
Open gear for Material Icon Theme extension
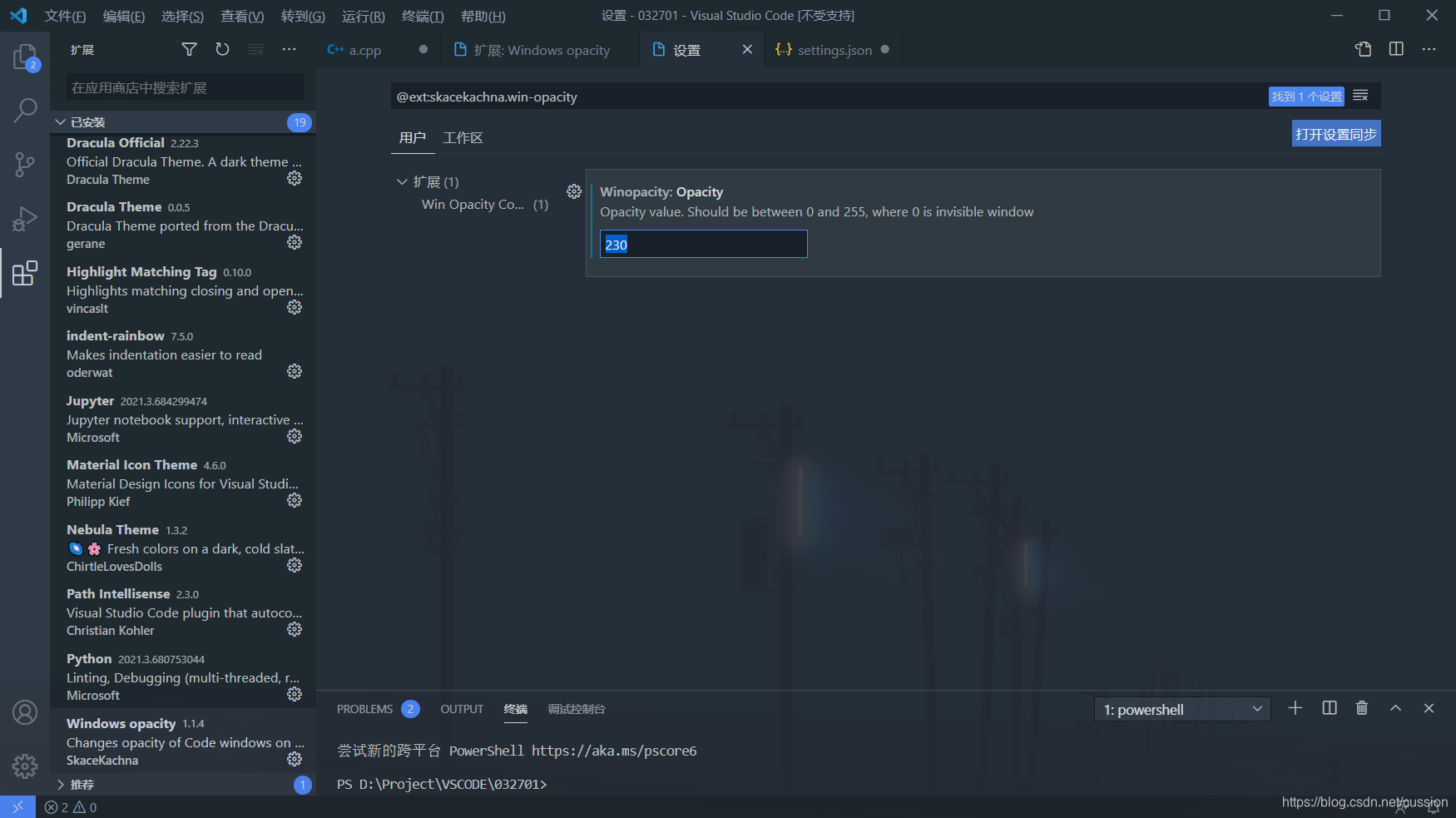pyautogui.click(x=295, y=500)
